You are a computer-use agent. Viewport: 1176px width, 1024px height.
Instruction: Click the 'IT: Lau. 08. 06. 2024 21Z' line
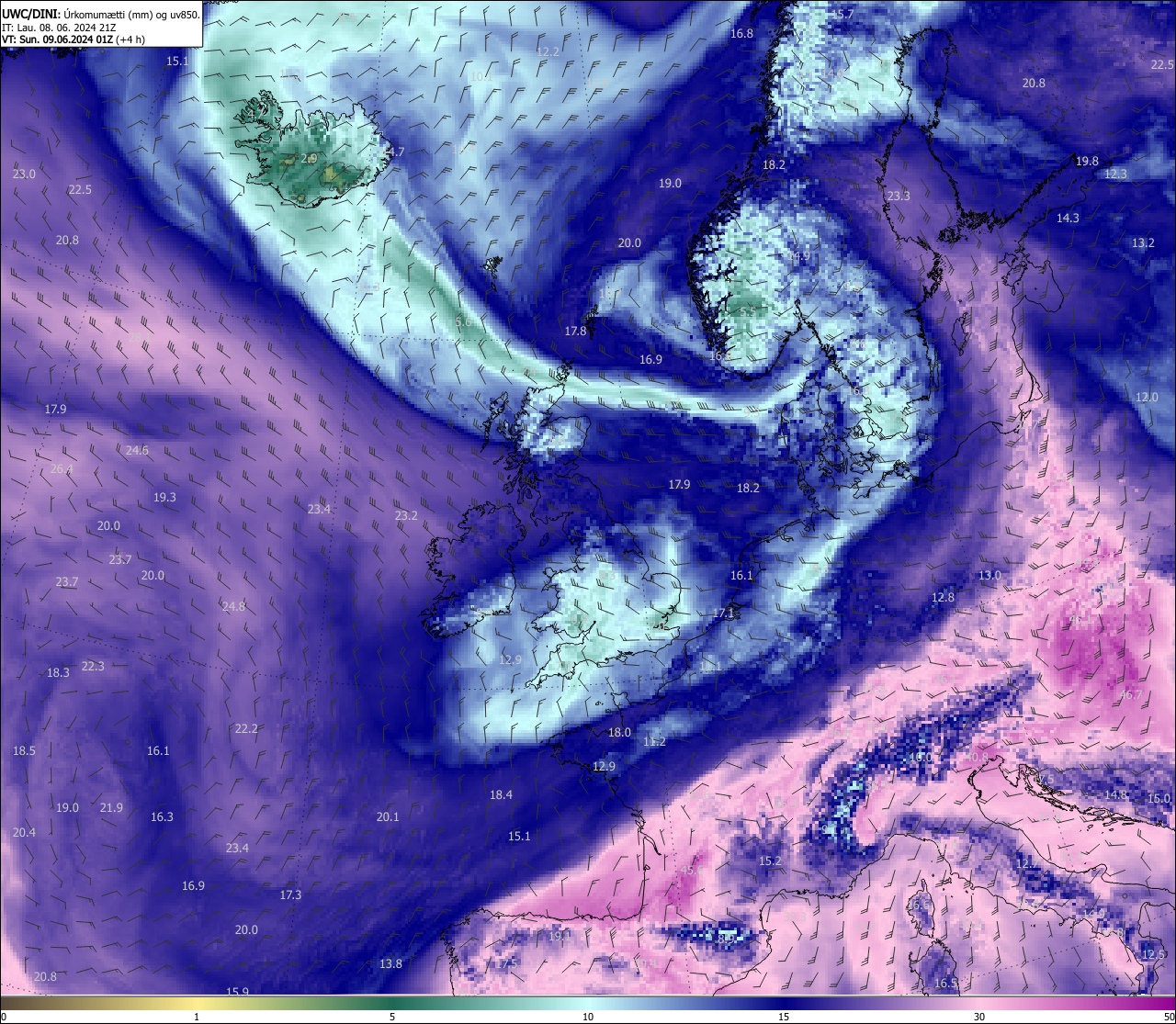(x=59, y=27)
